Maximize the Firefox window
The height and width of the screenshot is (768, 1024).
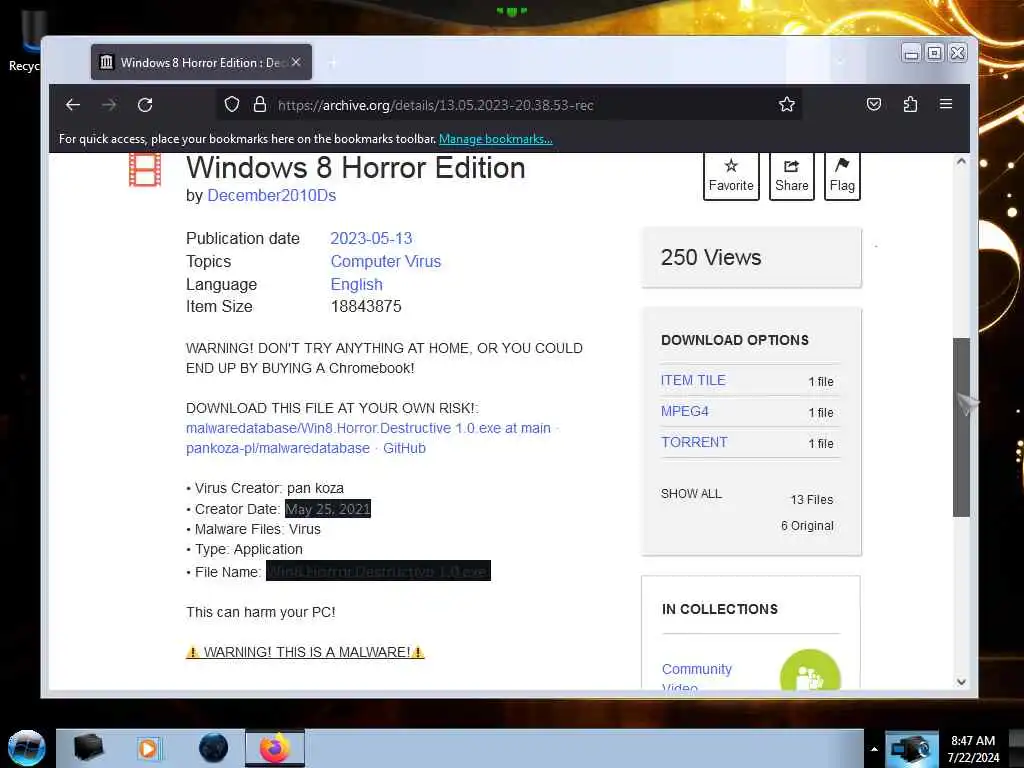point(935,53)
